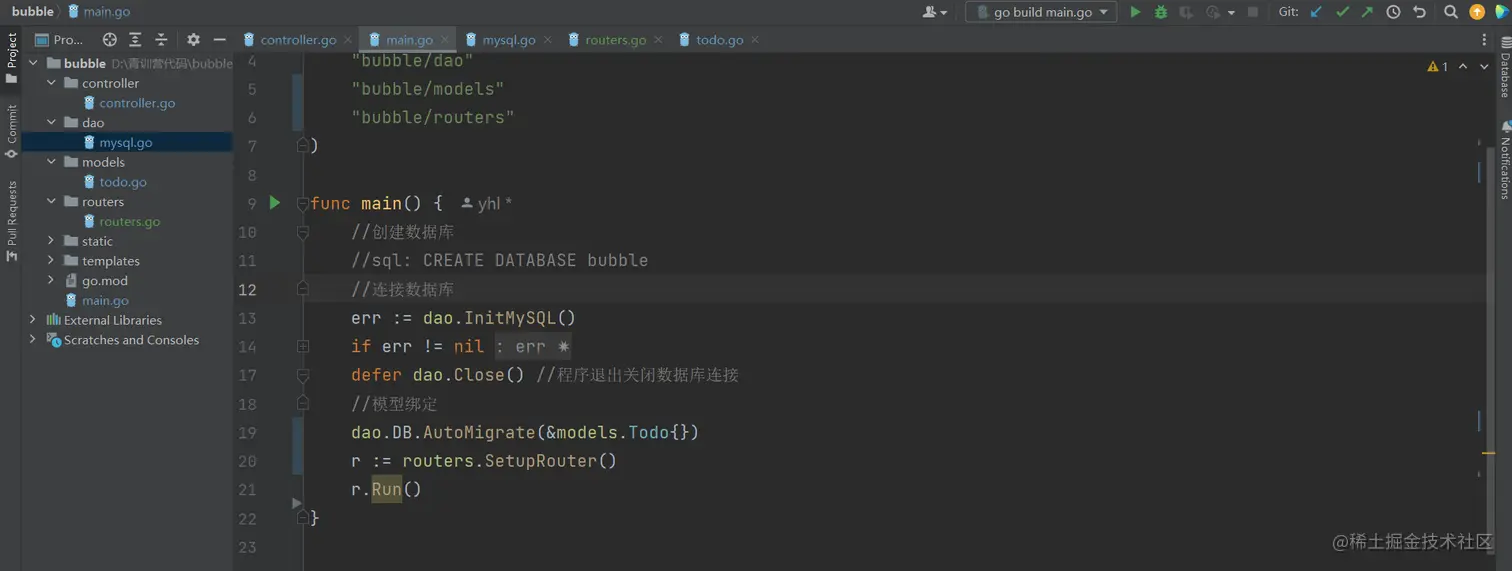Click the orange IDE update icon
This screenshot has height=571, width=1512.
tap(1477, 12)
